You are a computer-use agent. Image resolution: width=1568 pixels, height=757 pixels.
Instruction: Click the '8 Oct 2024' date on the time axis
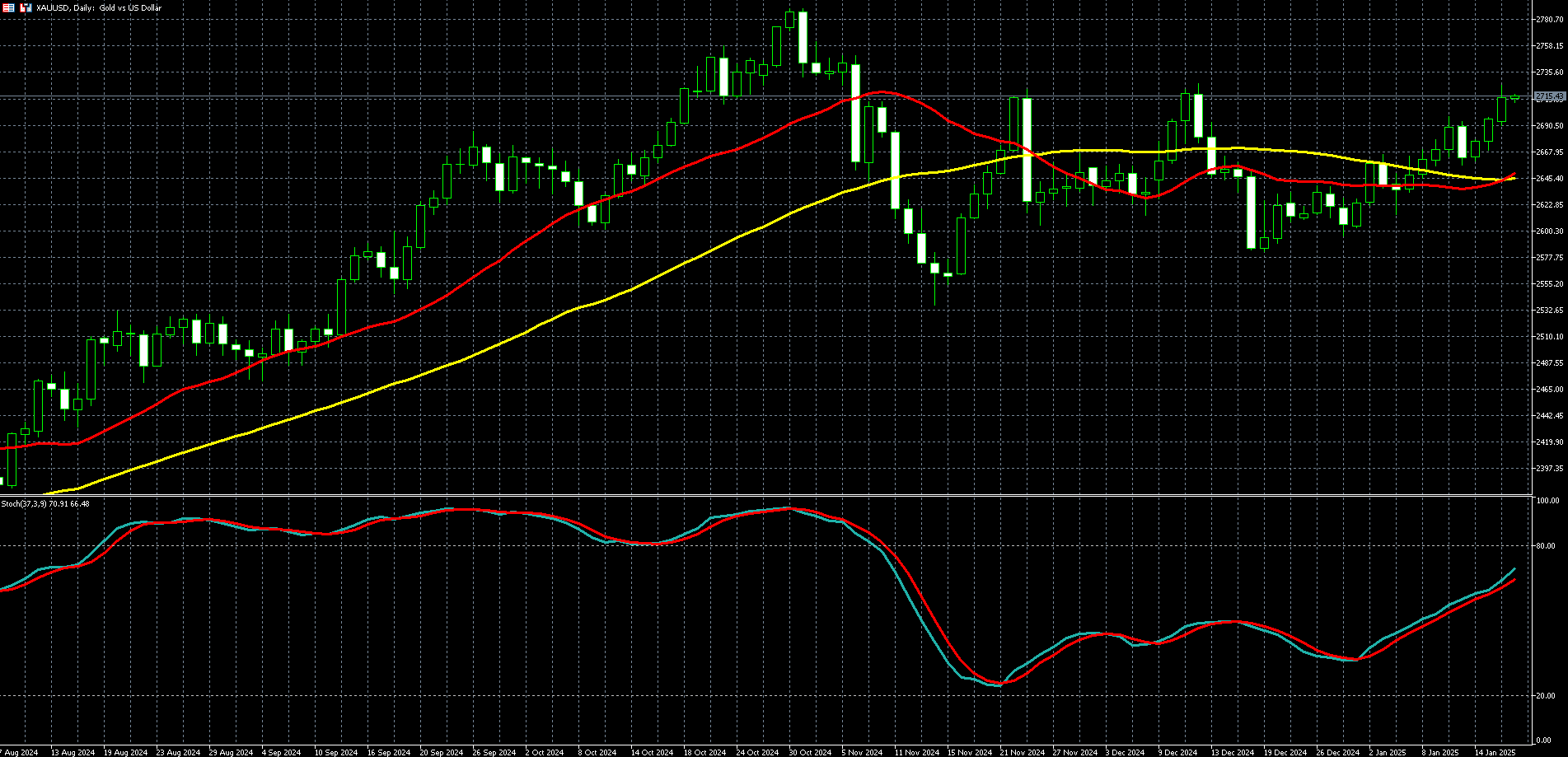coord(597,752)
